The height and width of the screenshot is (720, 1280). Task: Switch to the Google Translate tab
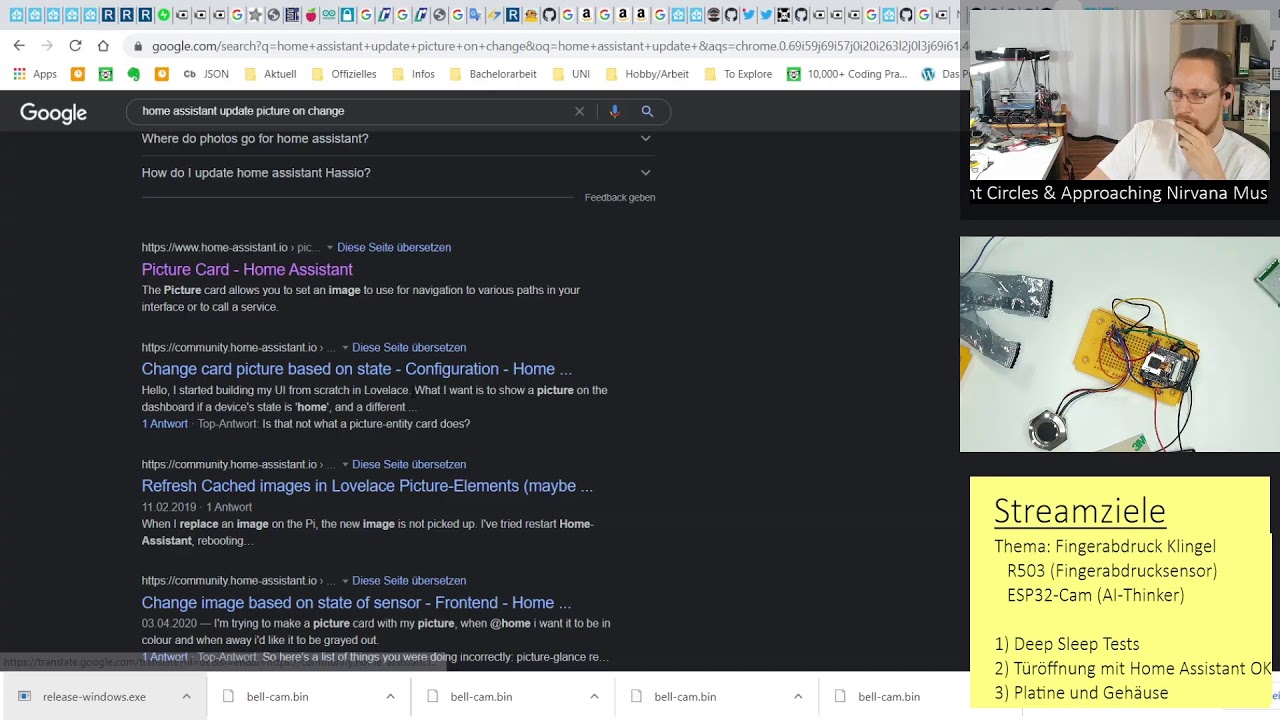475,15
